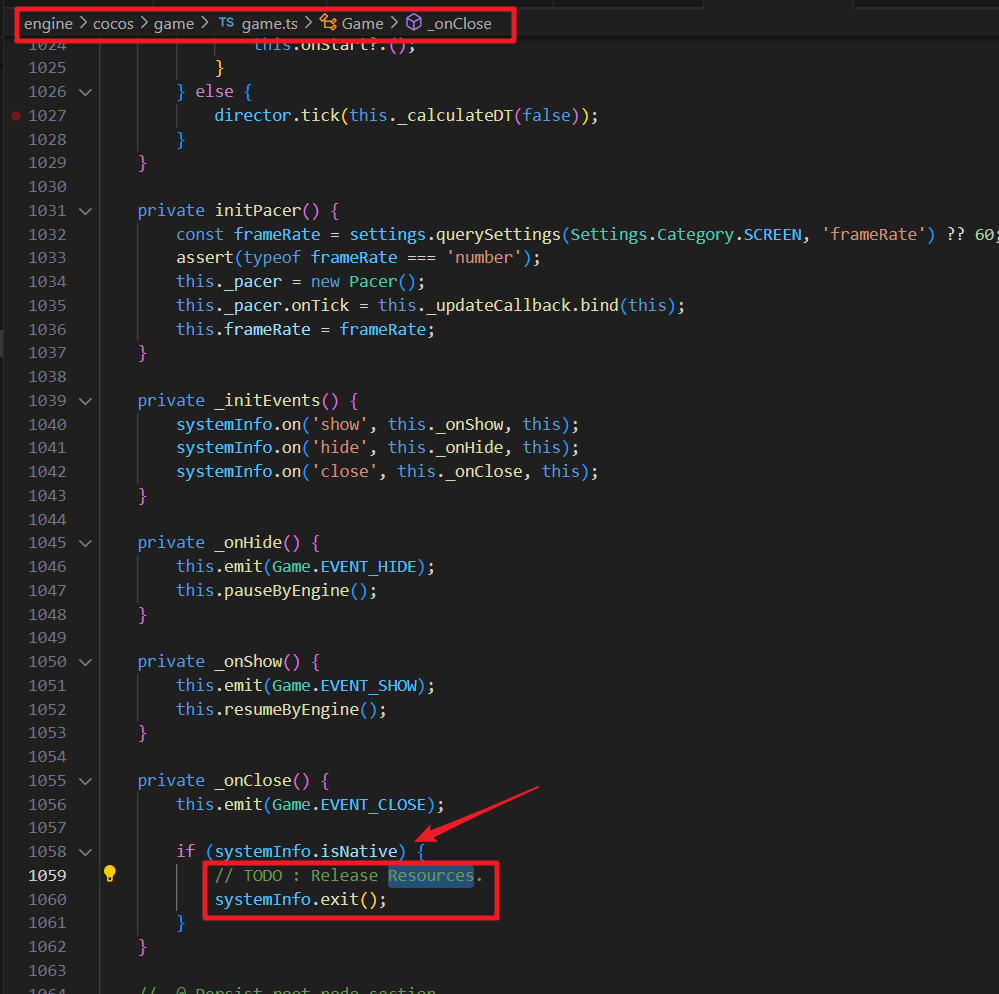Fold the _onHide method at line 1045
Screen dimensions: 999x994
tap(85, 544)
